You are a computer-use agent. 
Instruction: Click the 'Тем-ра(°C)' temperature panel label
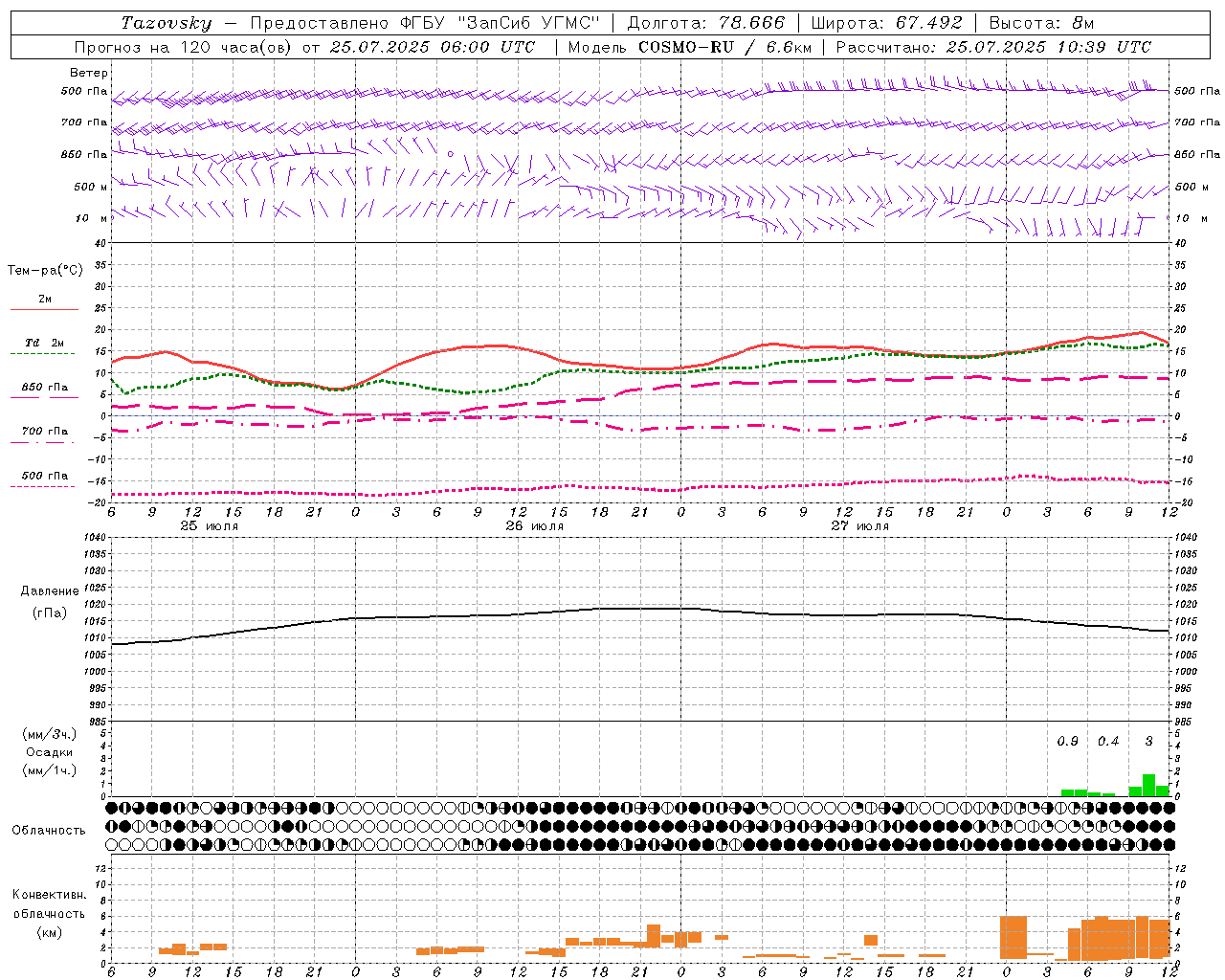[45, 271]
